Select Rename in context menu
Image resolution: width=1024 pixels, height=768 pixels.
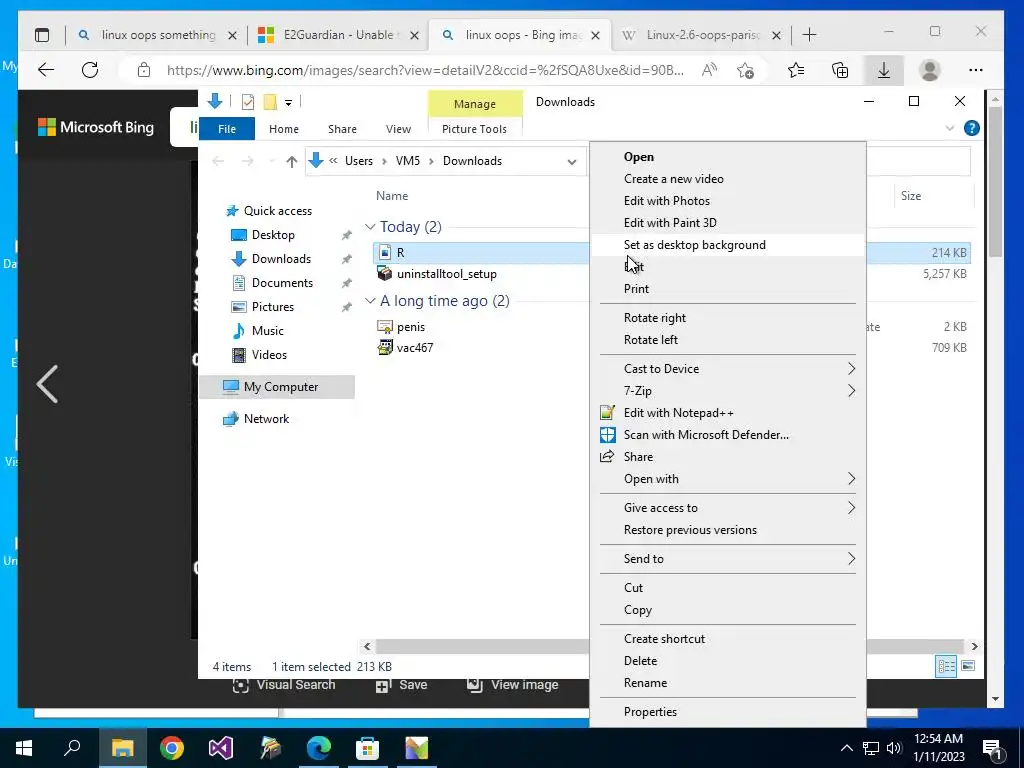[728, 683]
